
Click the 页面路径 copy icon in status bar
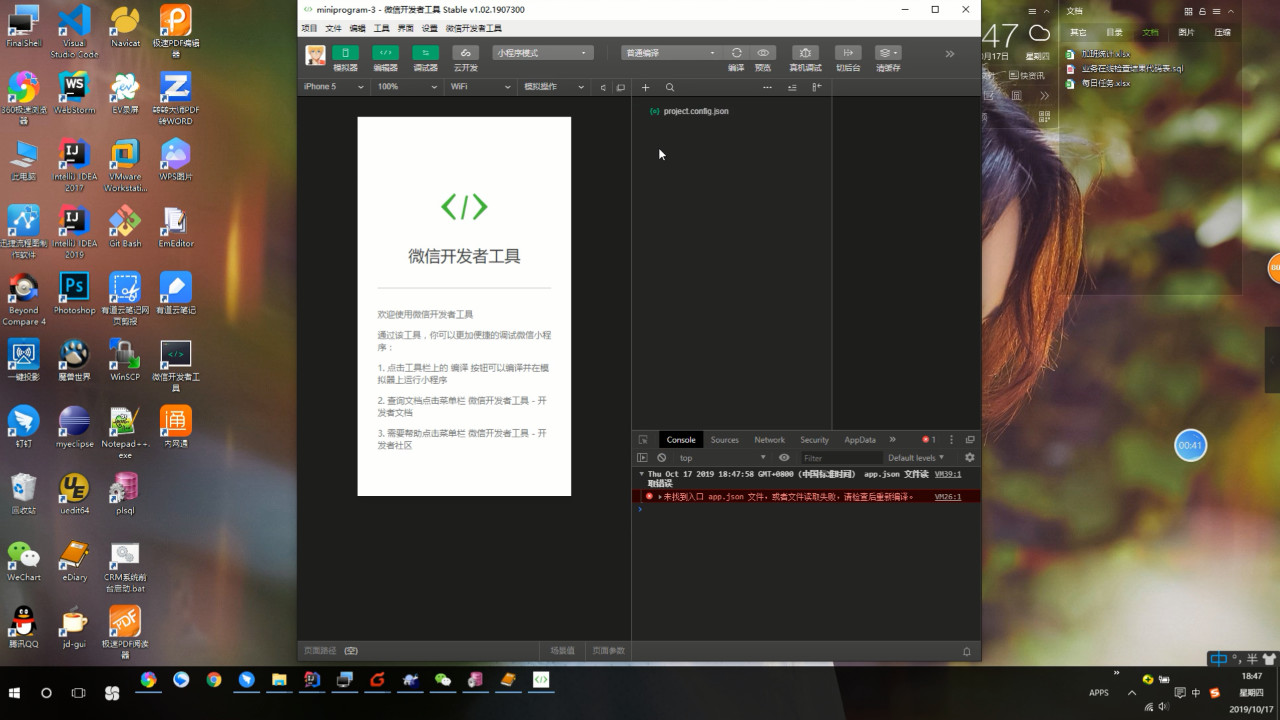351,651
